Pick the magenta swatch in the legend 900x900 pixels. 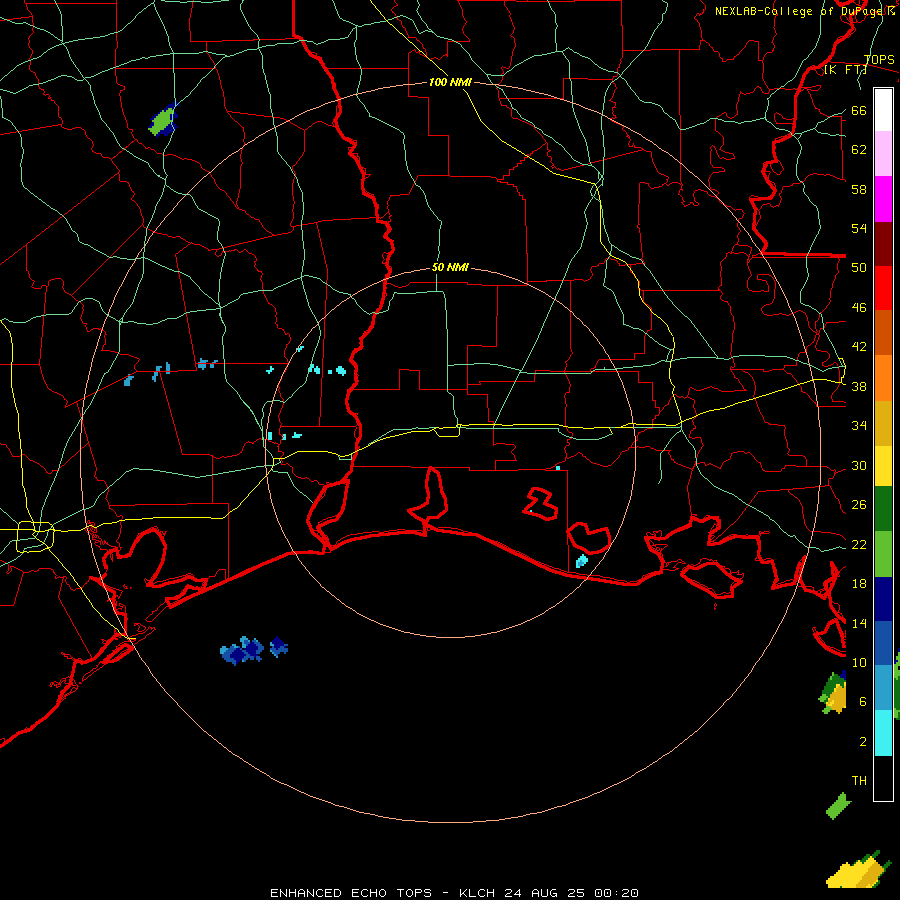pyautogui.click(x=883, y=199)
